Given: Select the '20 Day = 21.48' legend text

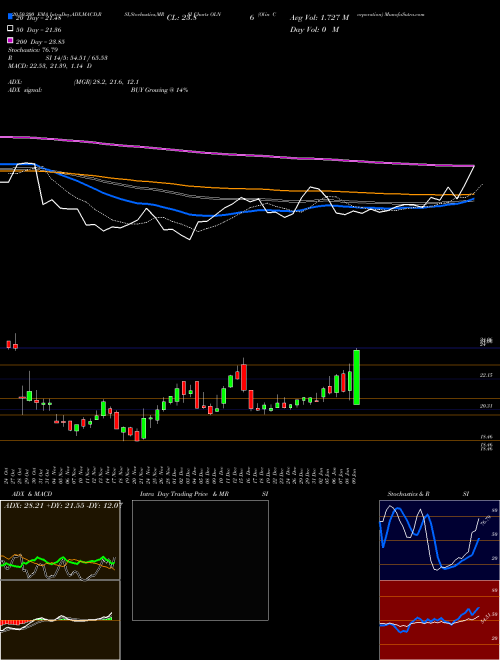Looking at the screenshot, I should [x=39, y=18].
